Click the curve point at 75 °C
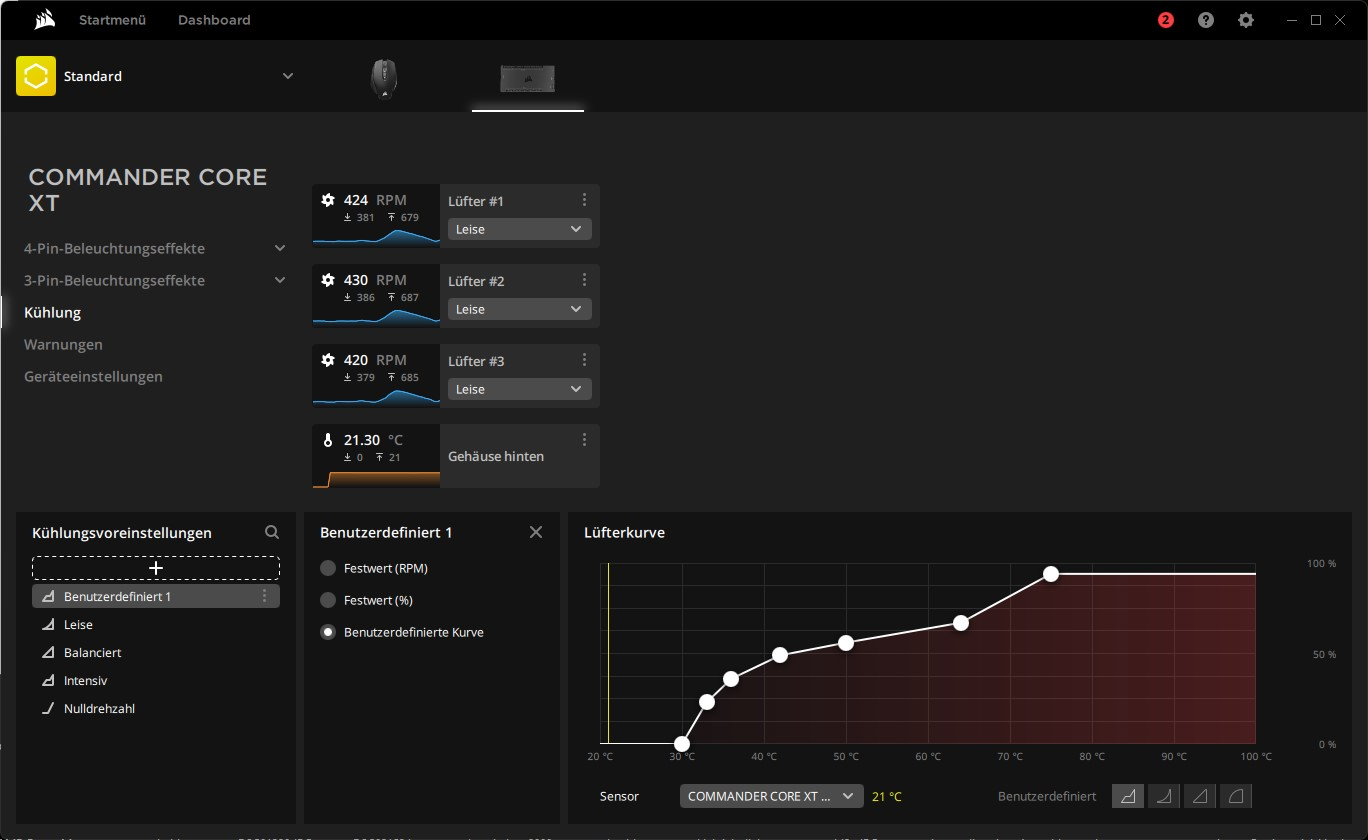The height and width of the screenshot is (840, 1368). pos(1051,574)
